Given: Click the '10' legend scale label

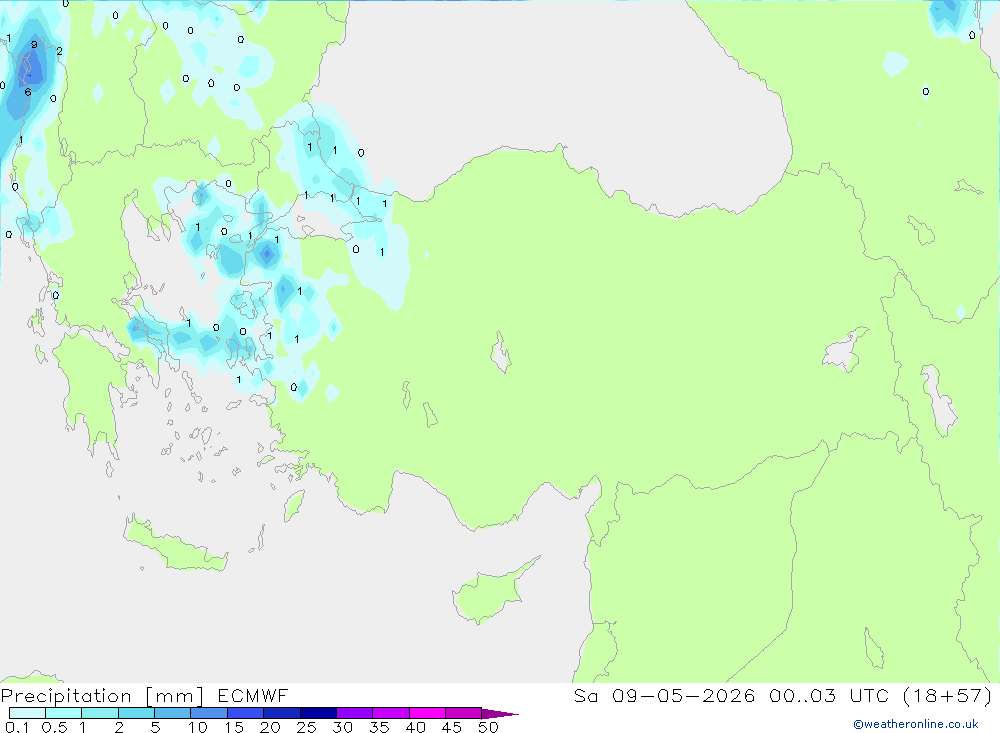Looking at the screenshot, I should tap(198, 727).
